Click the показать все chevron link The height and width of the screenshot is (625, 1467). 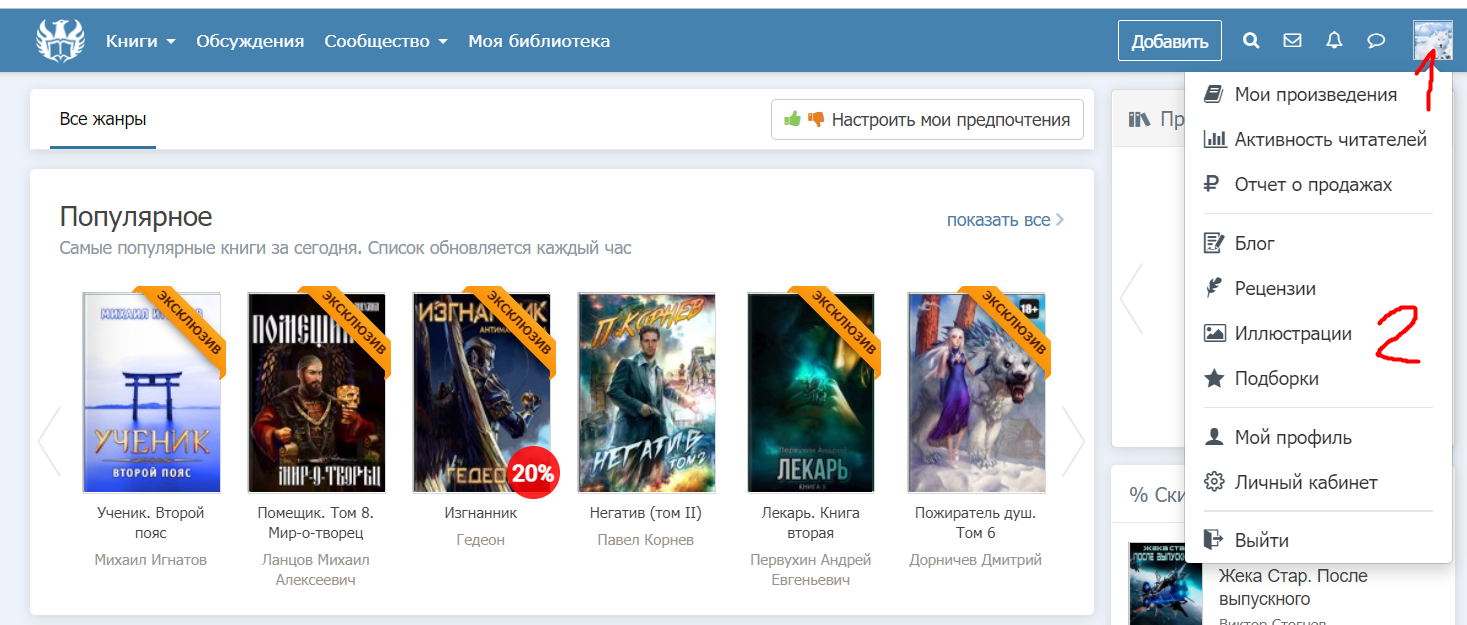click(x=1005, y=220)
